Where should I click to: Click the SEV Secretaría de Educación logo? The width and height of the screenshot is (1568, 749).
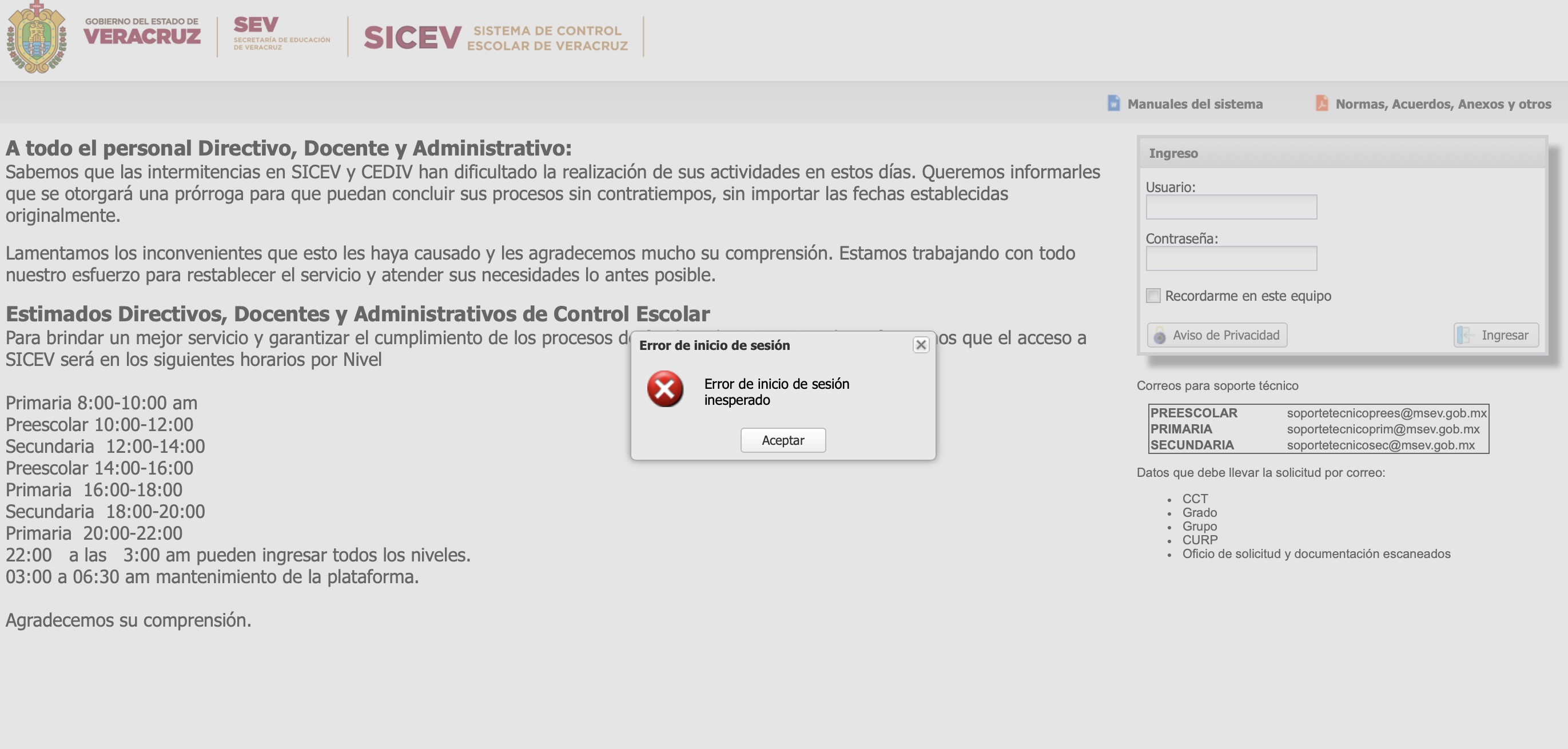coord(281,34)
